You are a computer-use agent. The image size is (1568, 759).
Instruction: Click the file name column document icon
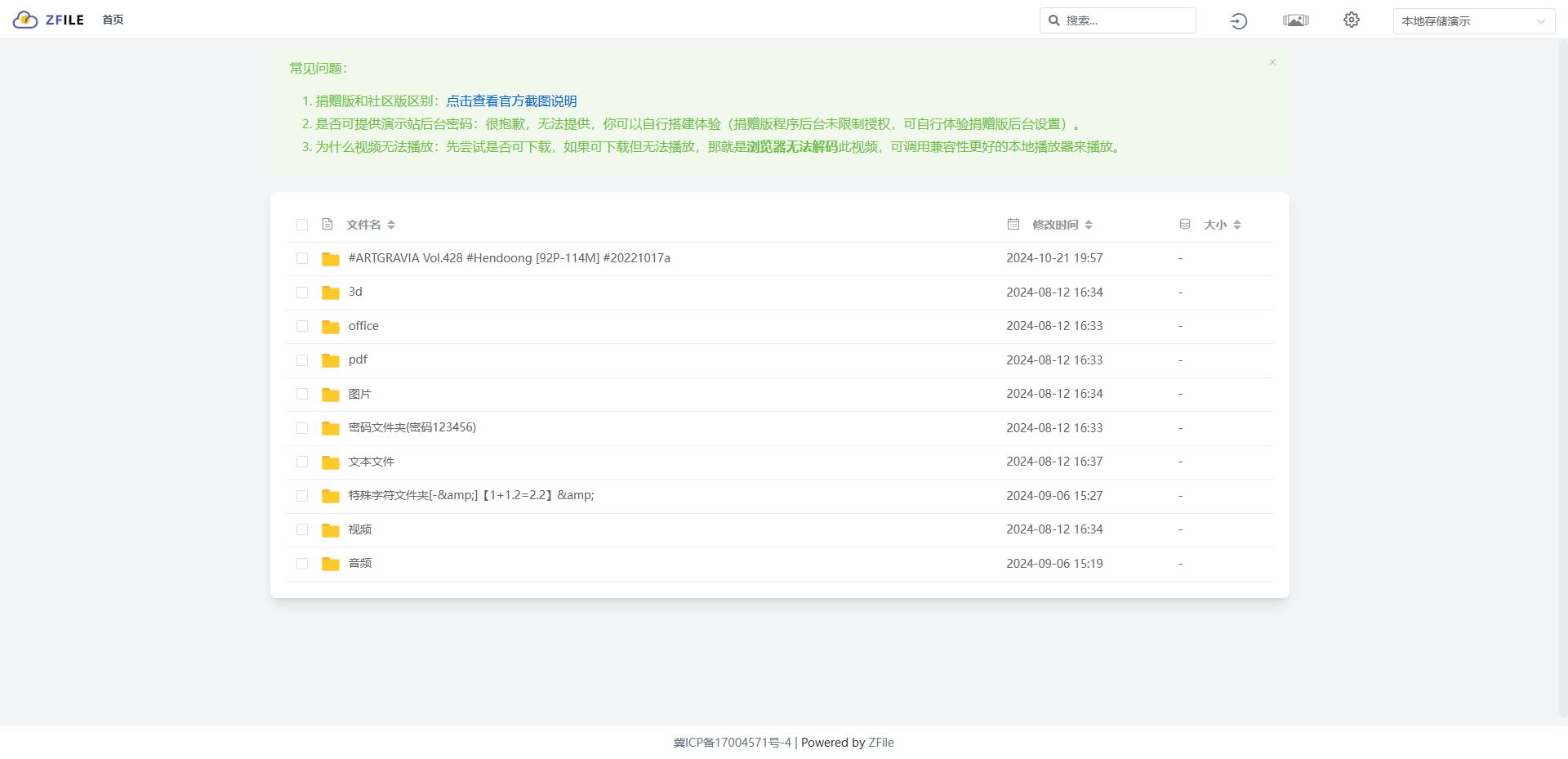(327, 224)
